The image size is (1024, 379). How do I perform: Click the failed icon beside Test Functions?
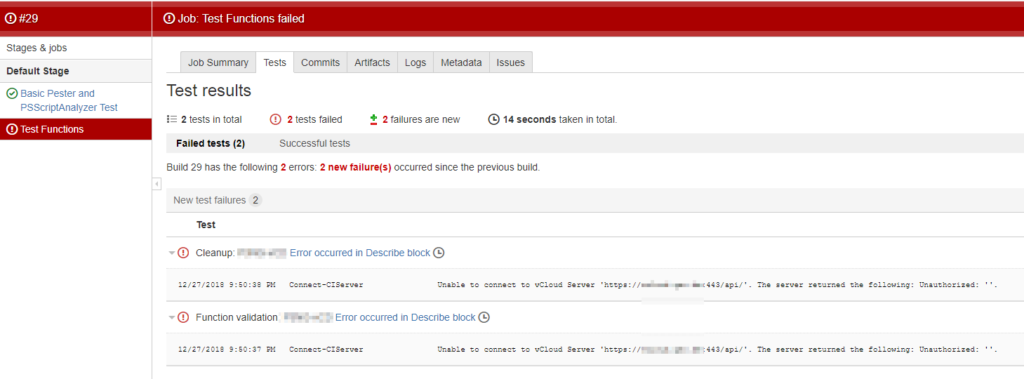pyautogui.click(x=12, y=129)
